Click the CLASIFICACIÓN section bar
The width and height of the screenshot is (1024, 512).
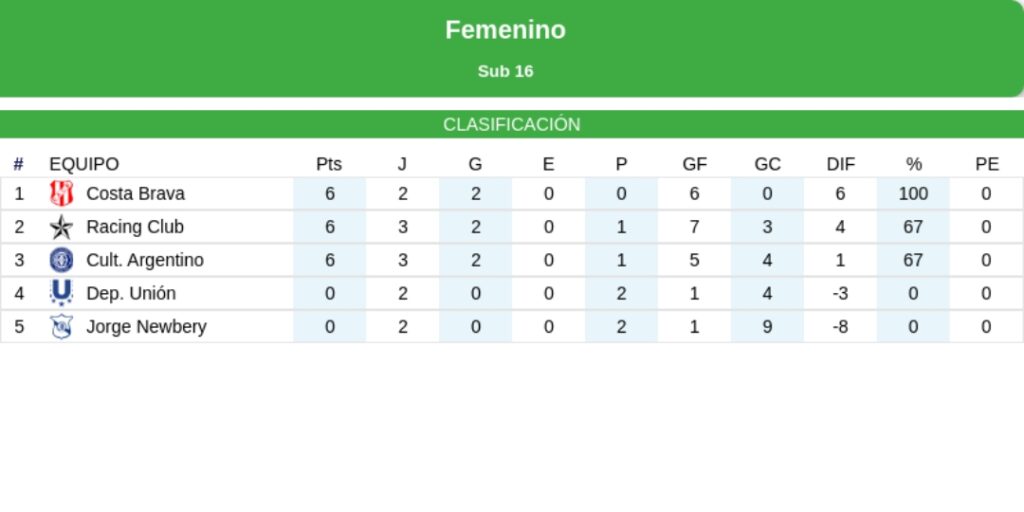(512, 124)
